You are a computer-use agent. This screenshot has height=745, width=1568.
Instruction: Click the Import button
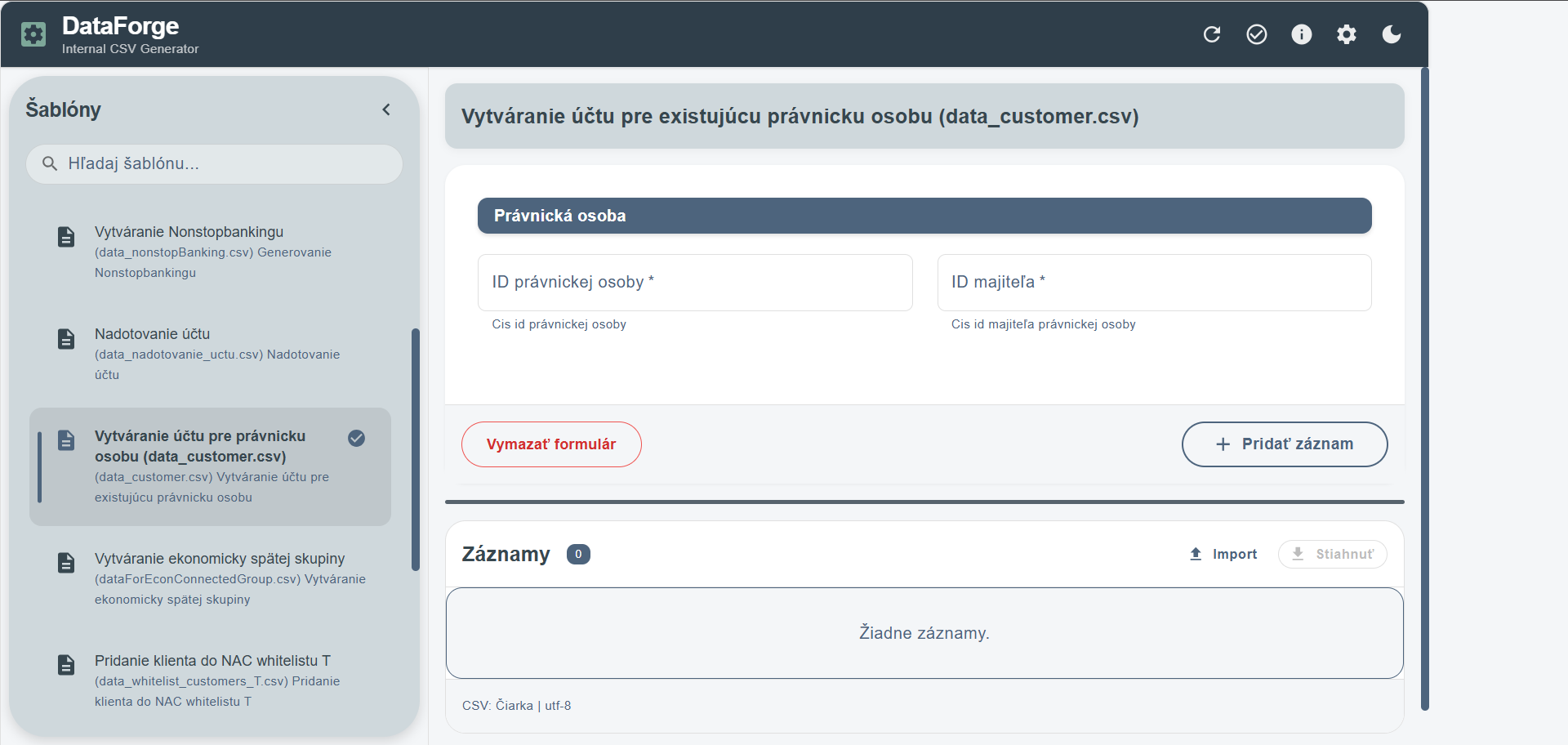click(x=1223, y=554)
